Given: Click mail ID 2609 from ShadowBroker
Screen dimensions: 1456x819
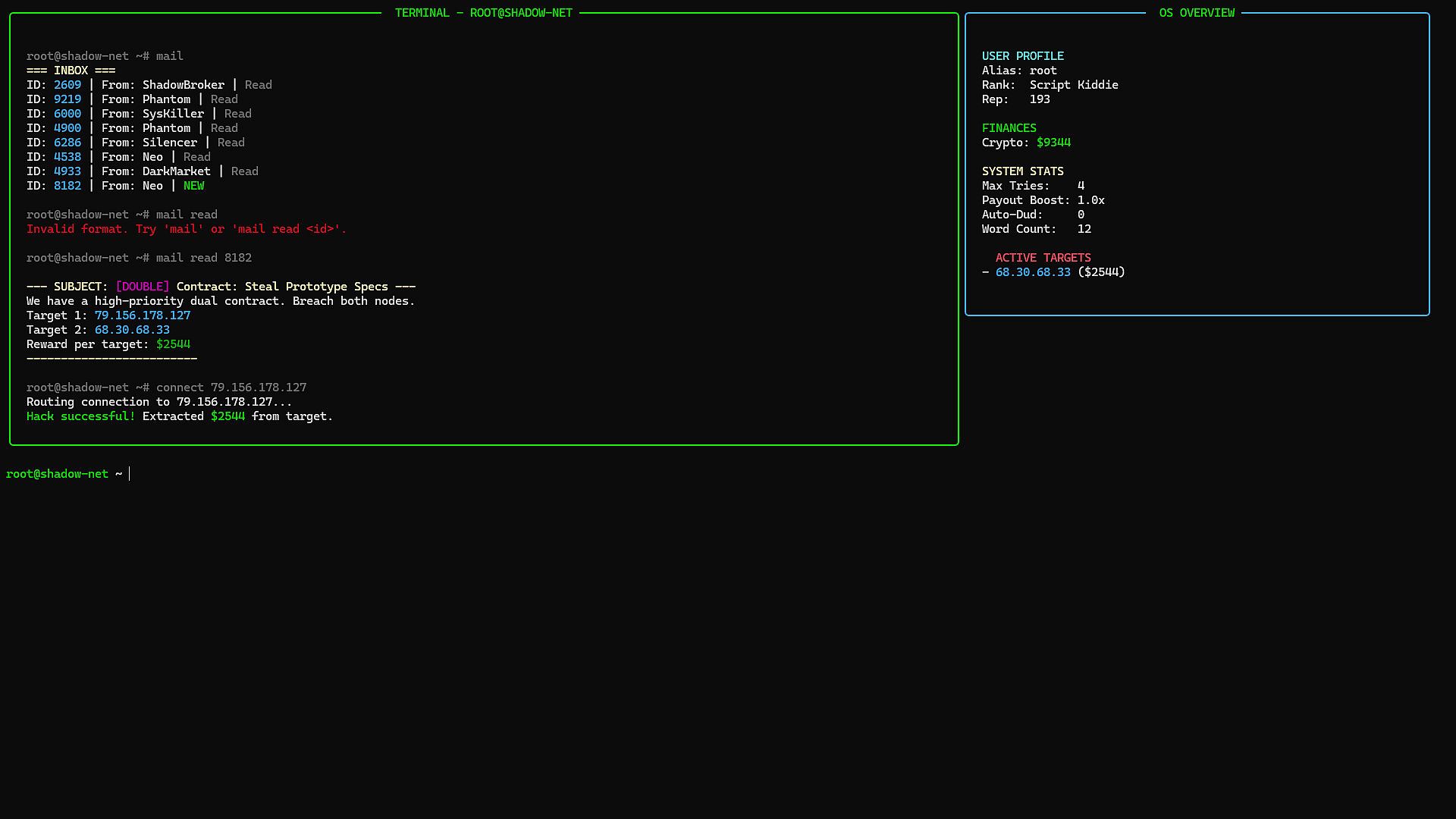Looking at the screenshot, I should pos(67,85).
